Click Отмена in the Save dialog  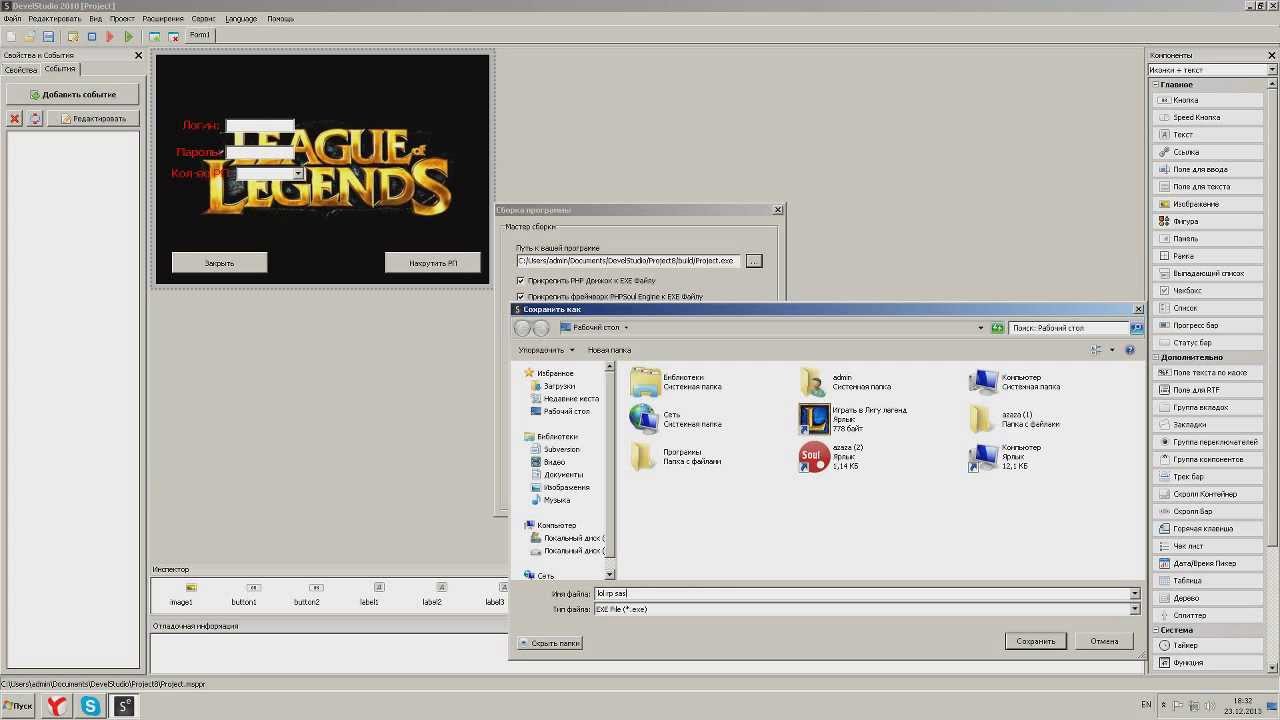point(1104,641)
